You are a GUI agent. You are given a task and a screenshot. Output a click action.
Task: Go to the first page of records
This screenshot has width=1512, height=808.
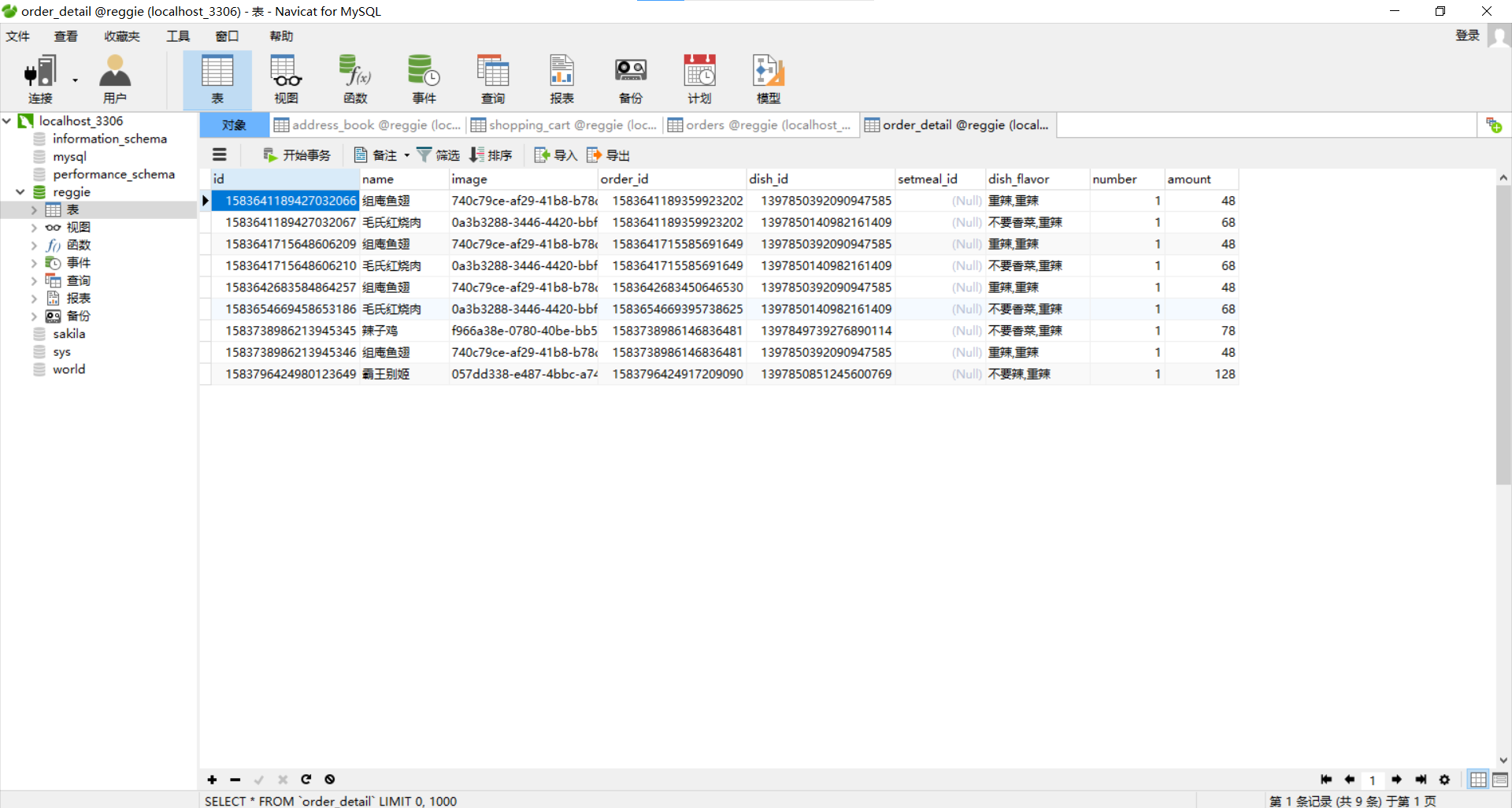coord(1326,780)
